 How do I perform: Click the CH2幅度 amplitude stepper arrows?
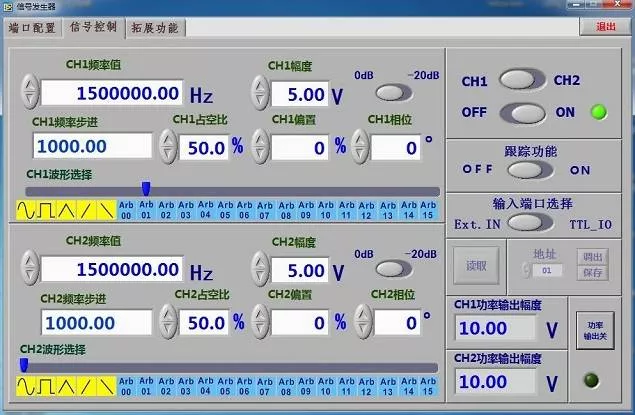[260, 270]
